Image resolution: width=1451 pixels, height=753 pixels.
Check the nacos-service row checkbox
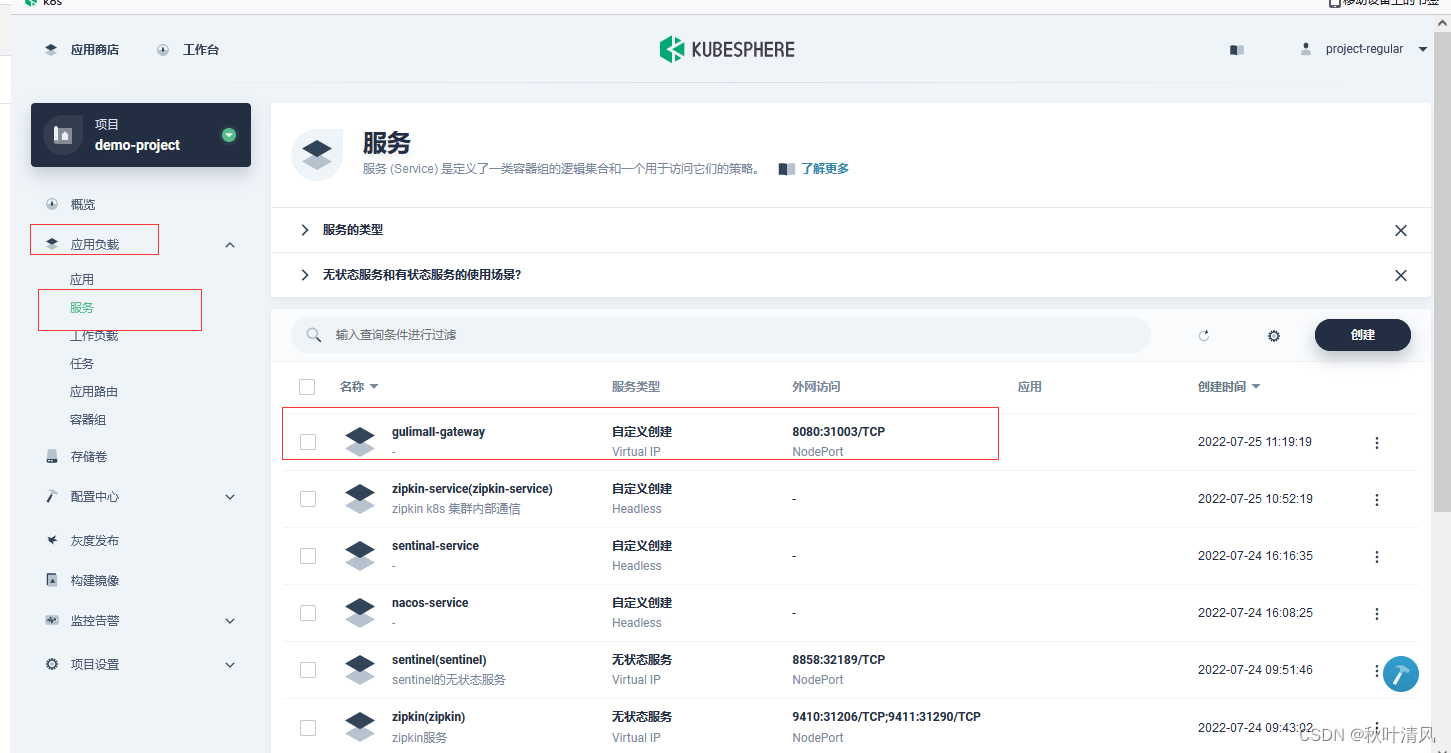[308, 613]
